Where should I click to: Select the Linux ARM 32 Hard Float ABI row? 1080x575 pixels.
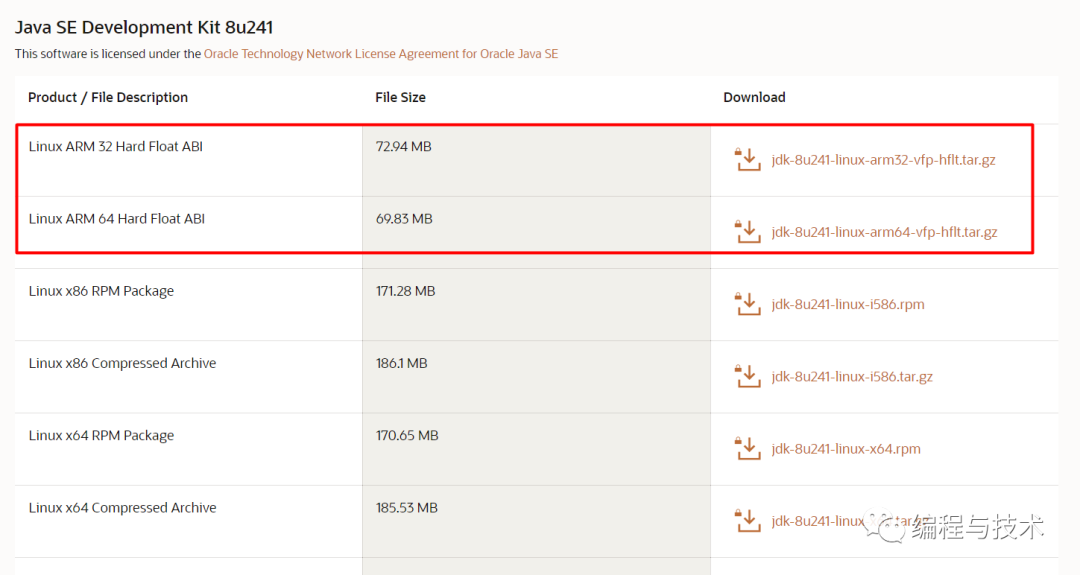[116, 146]
